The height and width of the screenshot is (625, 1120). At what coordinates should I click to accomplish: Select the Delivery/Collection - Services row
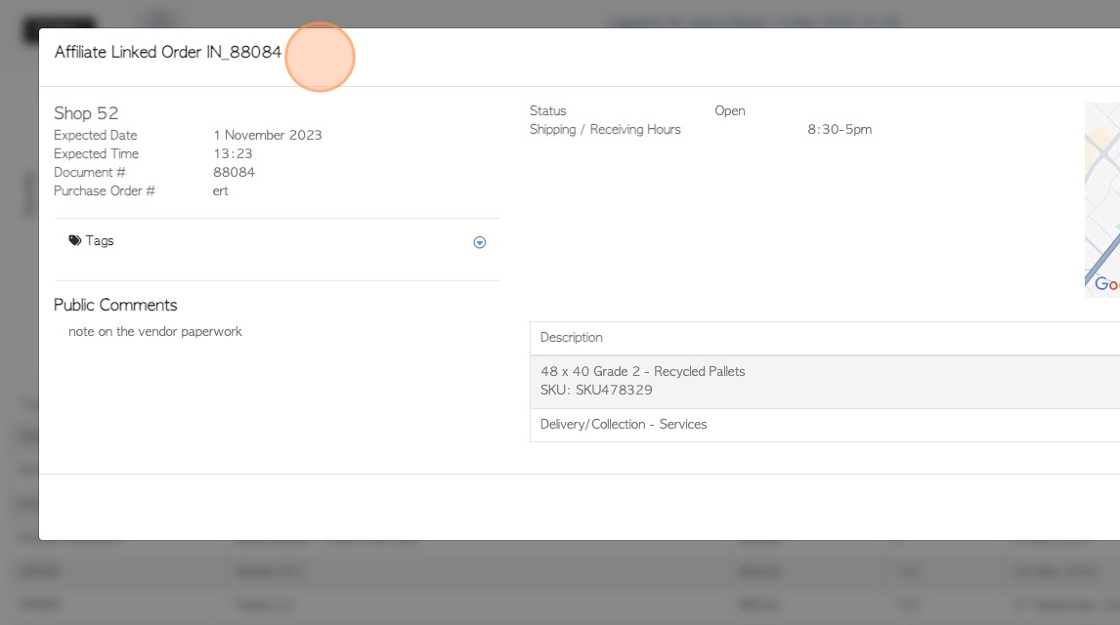coord(825,424)
